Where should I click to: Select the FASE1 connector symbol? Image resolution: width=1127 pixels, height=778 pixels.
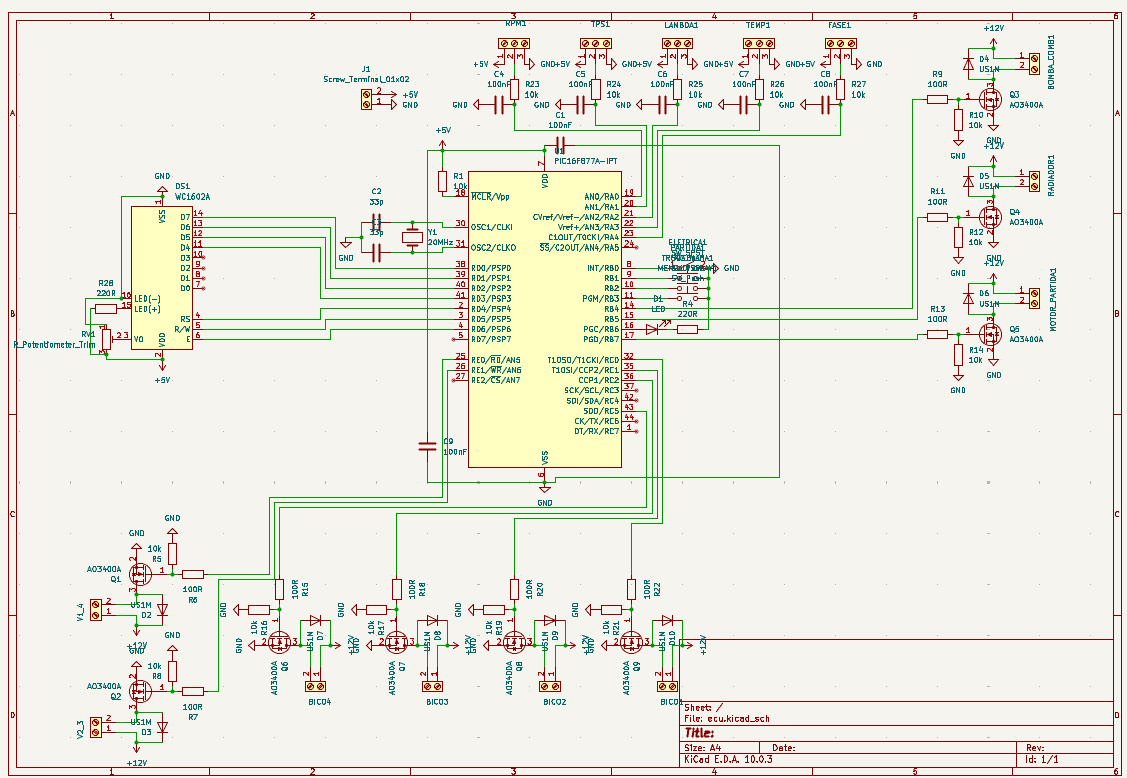point(840,43)
